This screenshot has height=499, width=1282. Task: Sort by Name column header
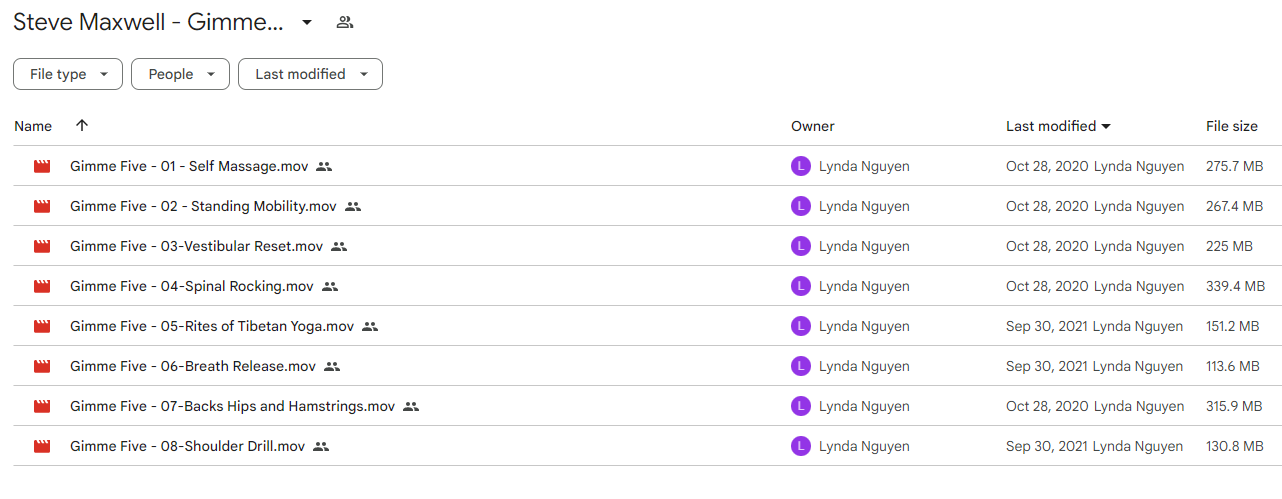coord(33,126)
